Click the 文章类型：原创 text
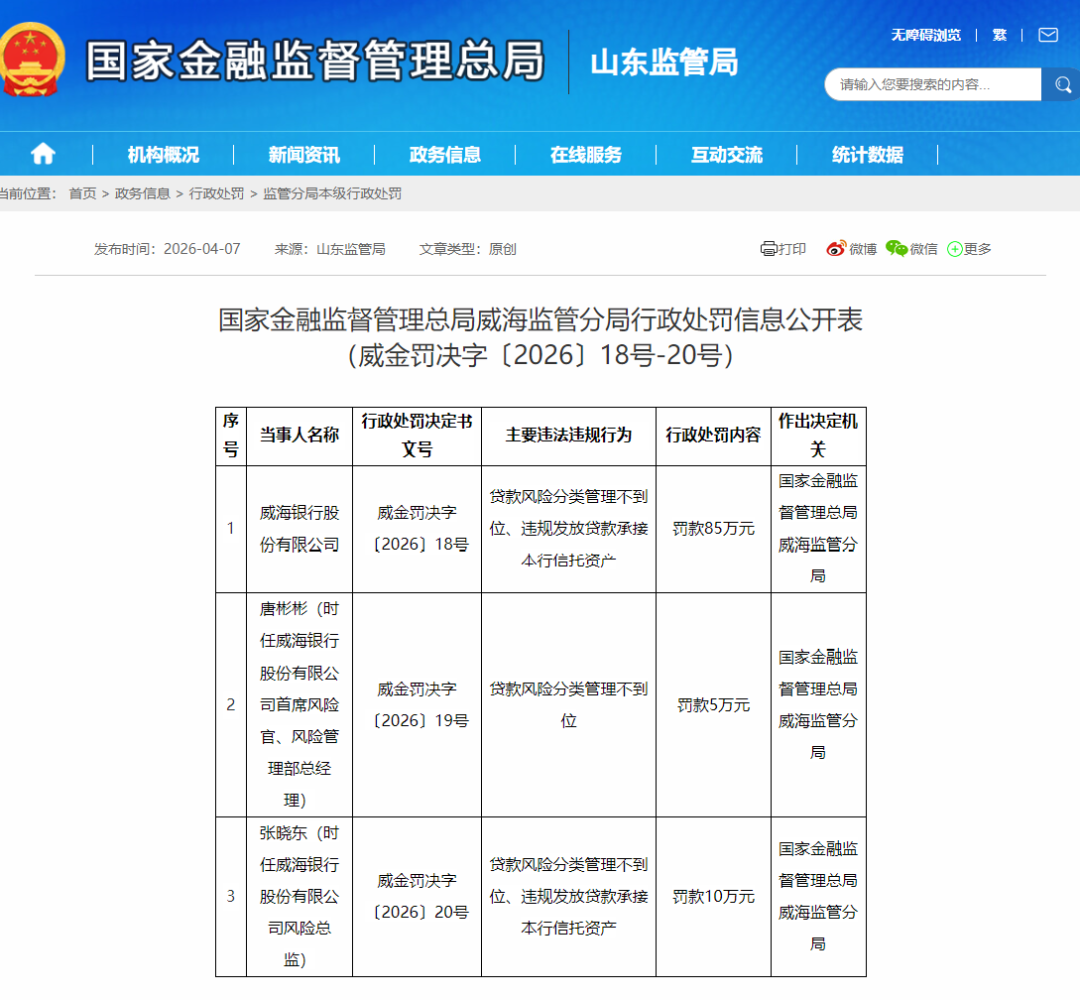The height and width of the screenshot is (1000, 1080). (x=468, y=249)
